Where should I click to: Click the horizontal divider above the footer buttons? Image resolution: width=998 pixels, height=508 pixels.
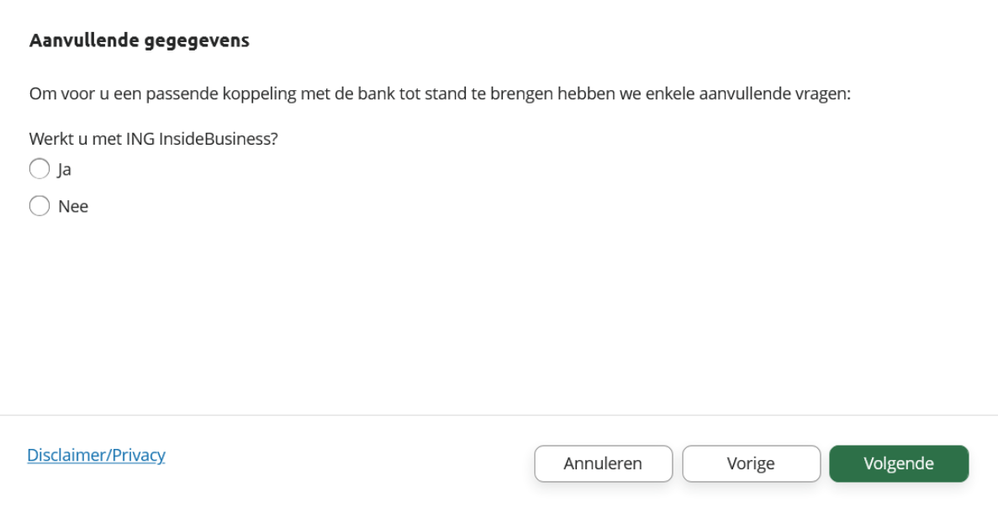[x=499, y=415]
